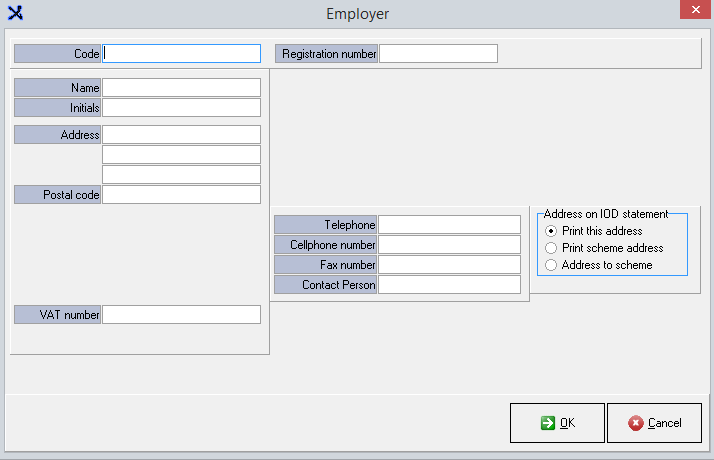Click the application icon in the title bar

(15, 14)
